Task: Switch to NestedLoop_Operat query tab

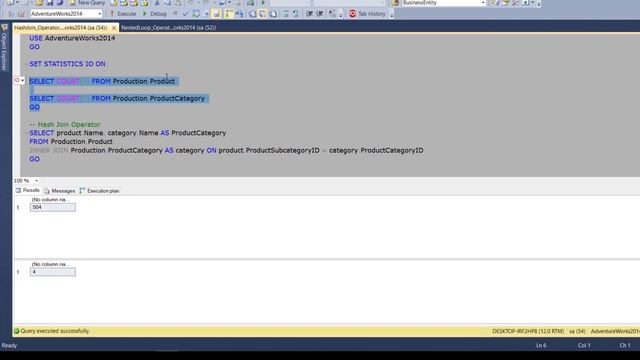Action: click(x=169, y=27)
